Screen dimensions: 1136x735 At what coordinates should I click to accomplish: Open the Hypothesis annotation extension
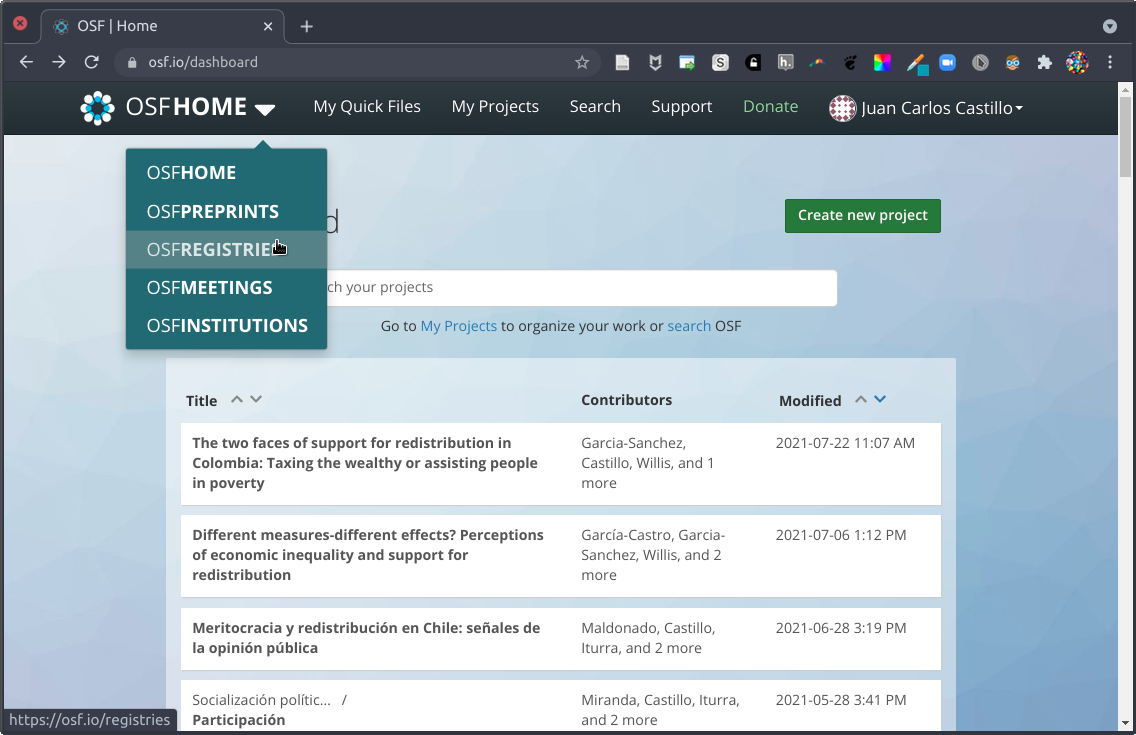click(786, 62)
